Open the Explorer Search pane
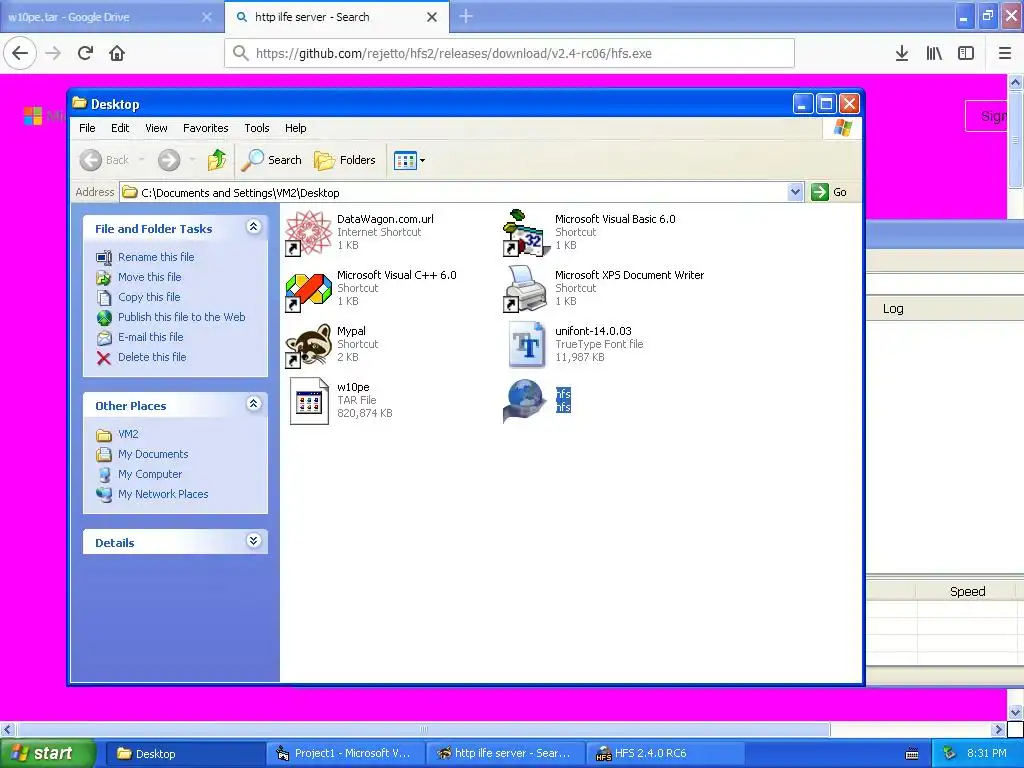 (x=272, y=160)
